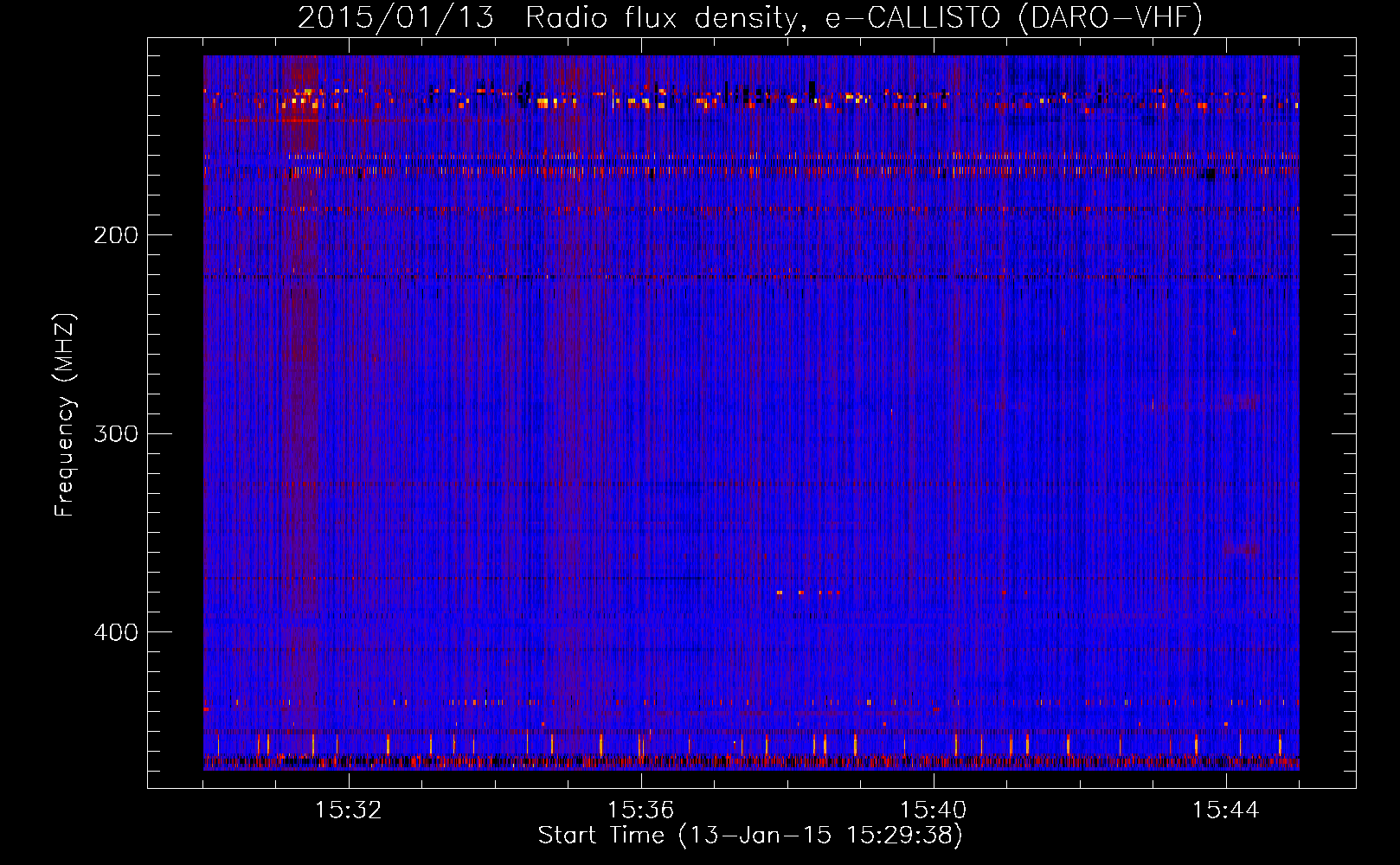The width and height of the screenshot is (1400, 865).
Task: Click the 15:36 time axis label
Action: [641, 811]
